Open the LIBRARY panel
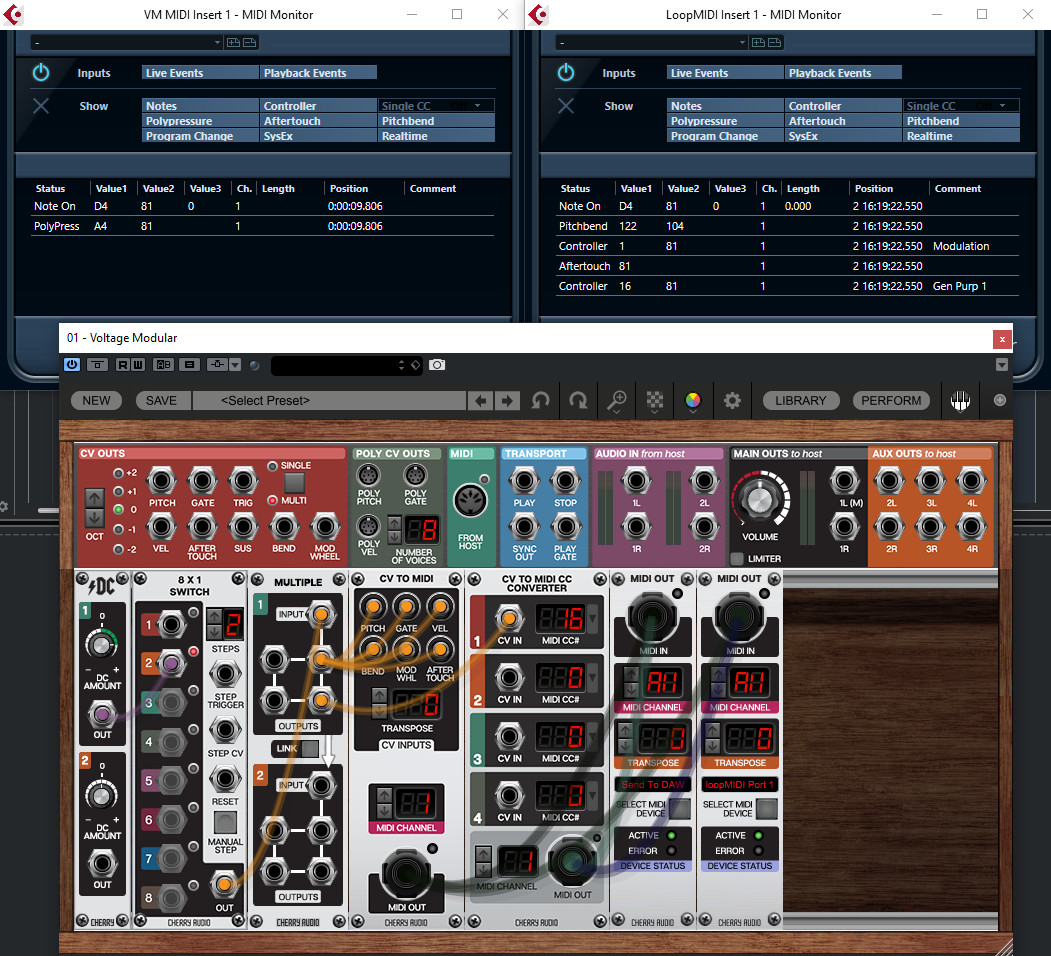The width and height of the screenshot is (1051, 956). 801,401
